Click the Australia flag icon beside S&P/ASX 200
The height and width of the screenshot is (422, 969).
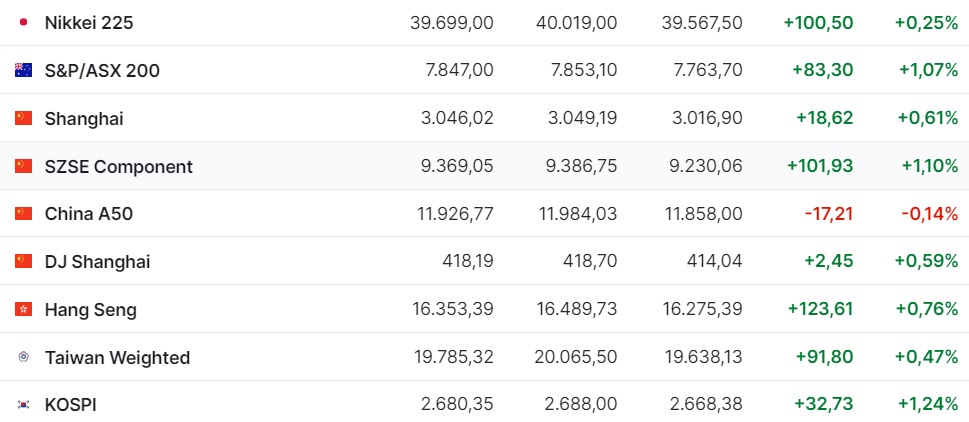(23, 70)
